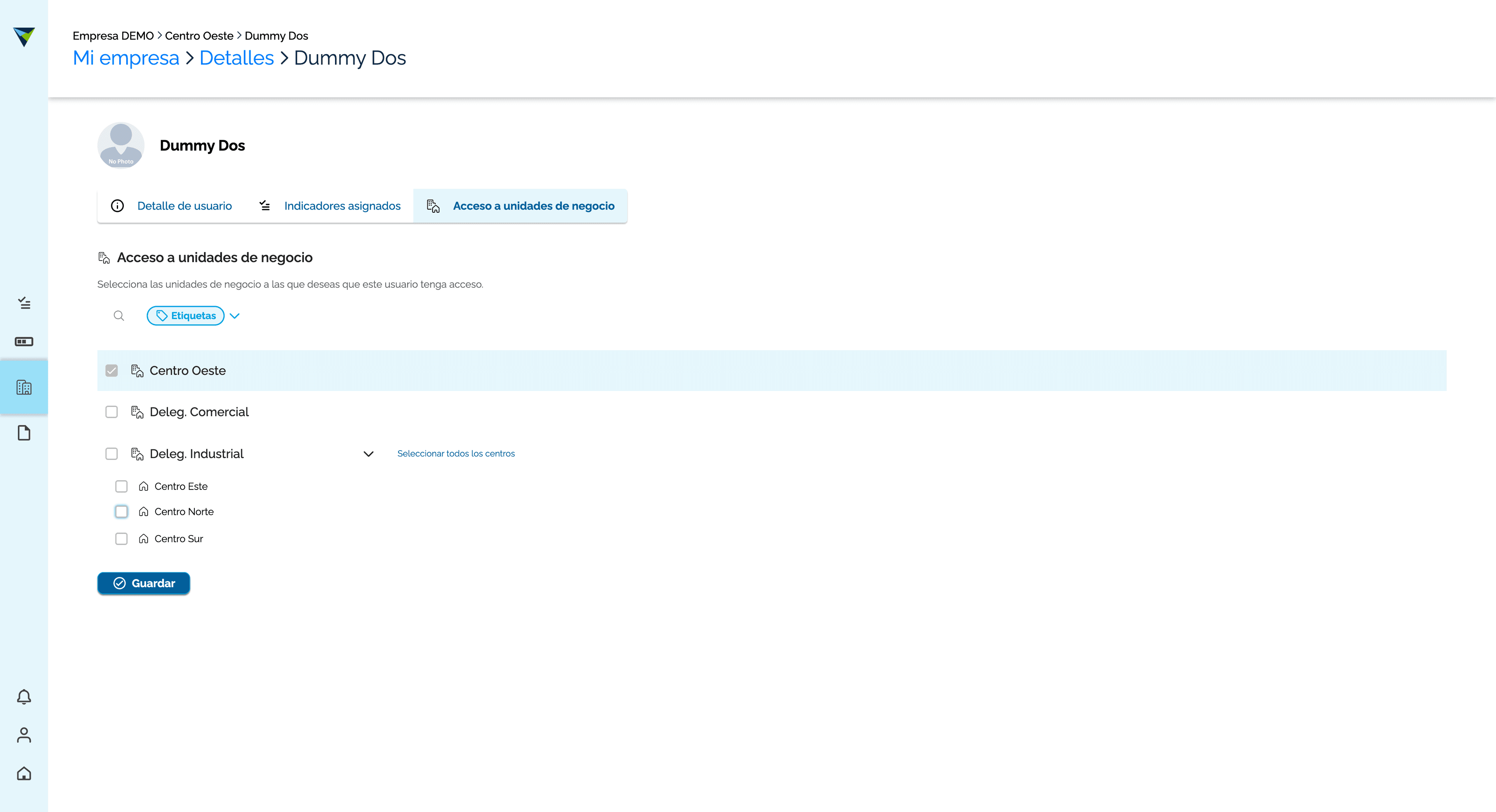Viewport: 1496px width, 812px height.
Task: Open the Etiquetas dropdown arrow
Action: 235,316
